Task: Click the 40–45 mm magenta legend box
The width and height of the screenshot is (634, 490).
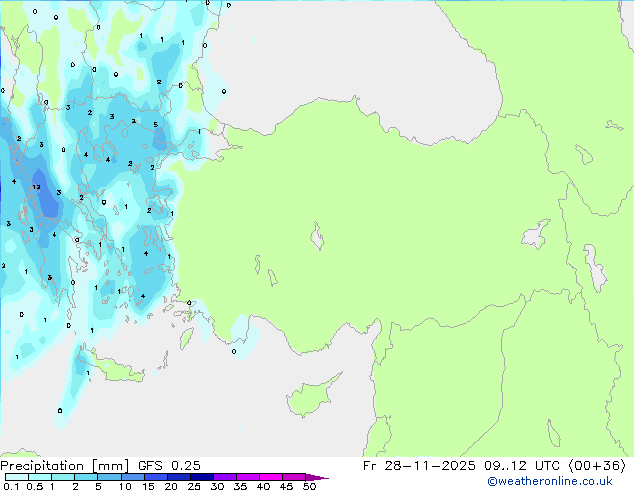Action: [271, 477]
